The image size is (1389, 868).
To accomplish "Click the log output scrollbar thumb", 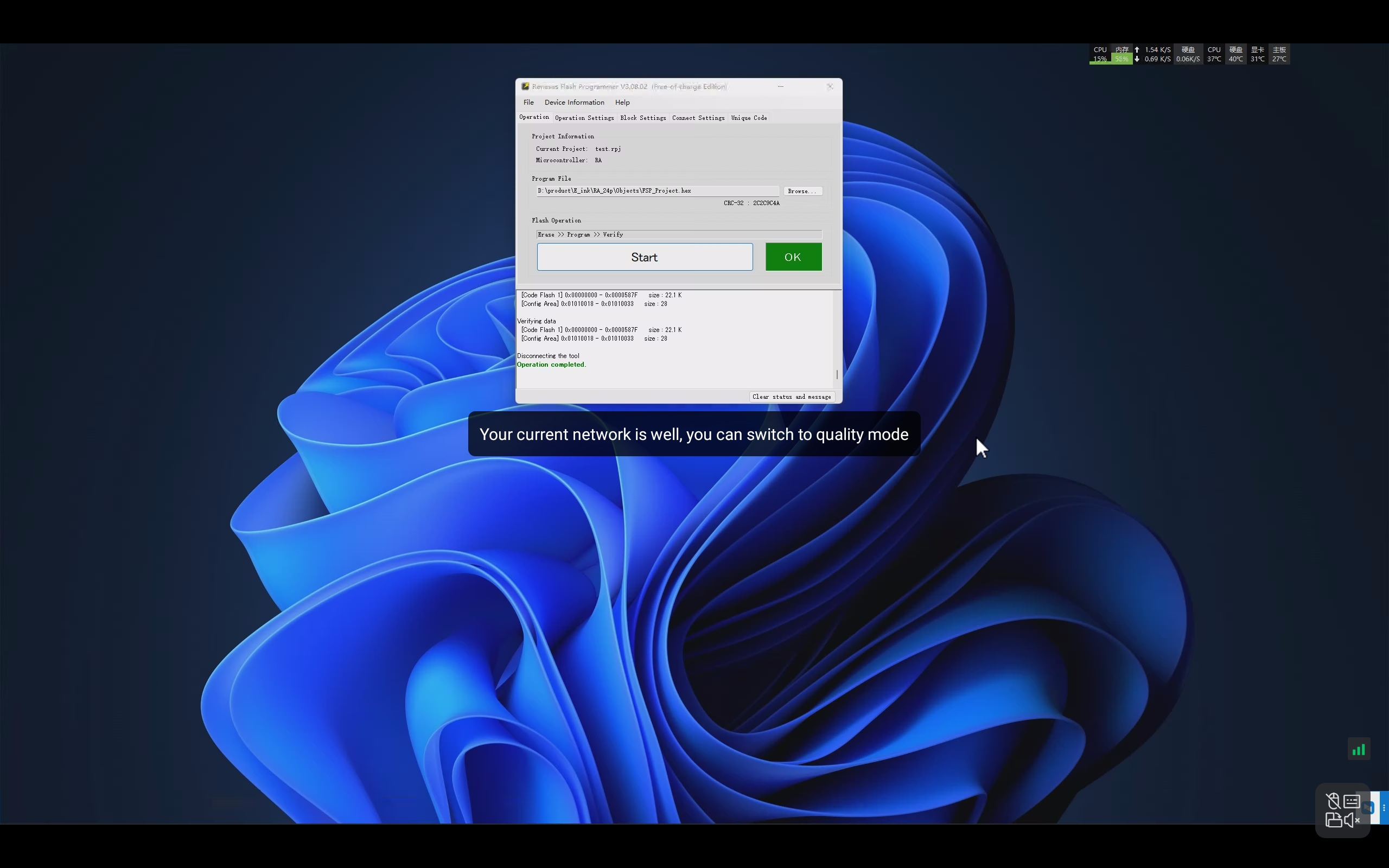I will tap(837, 374).
